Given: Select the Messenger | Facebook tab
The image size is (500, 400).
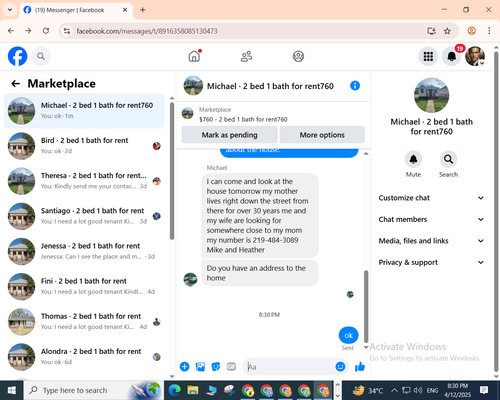Looking at the screenshot, I should (x=76, y=10).
